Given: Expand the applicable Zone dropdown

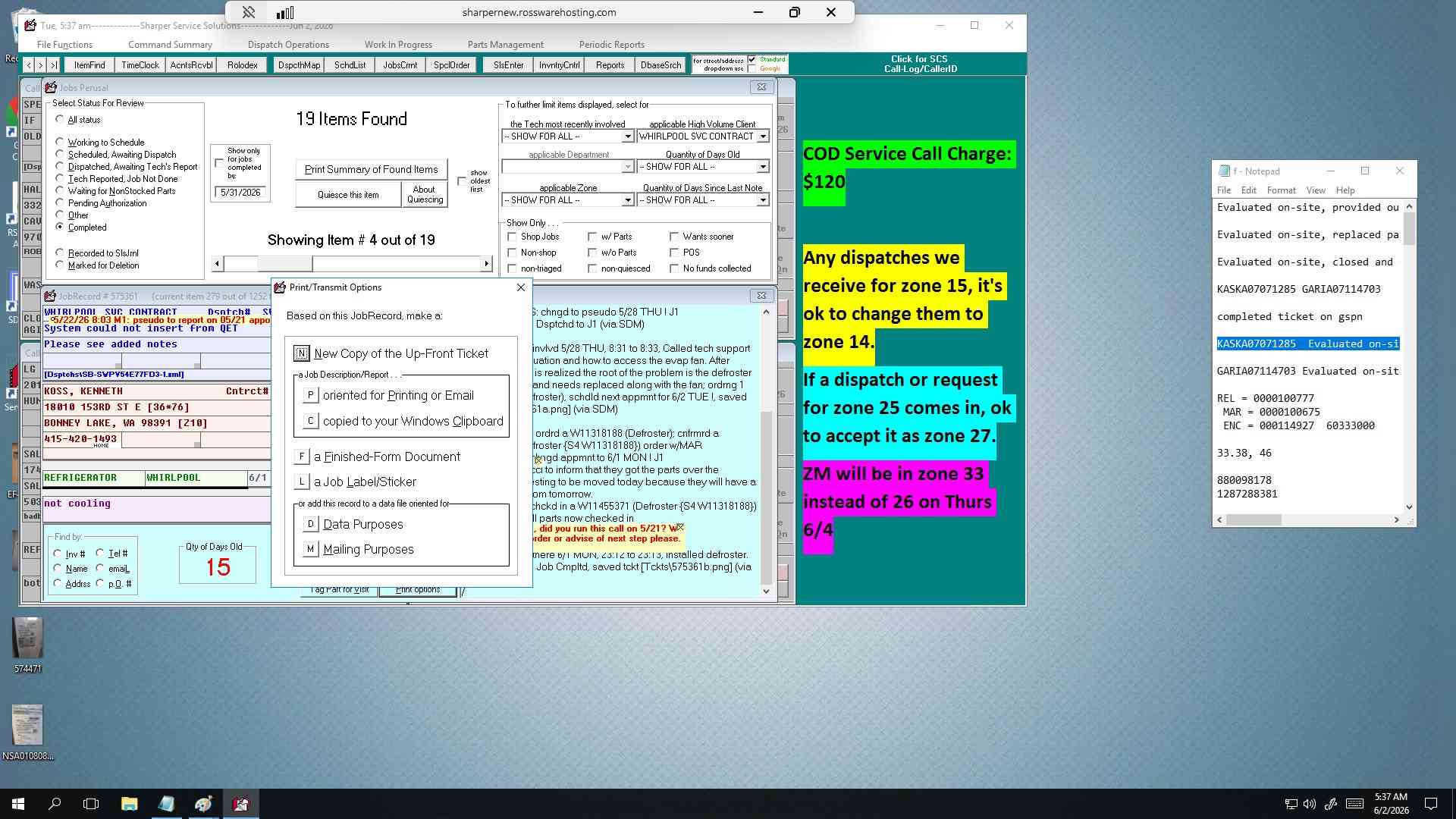Looking at the screenshot, I should pos(627,200).
